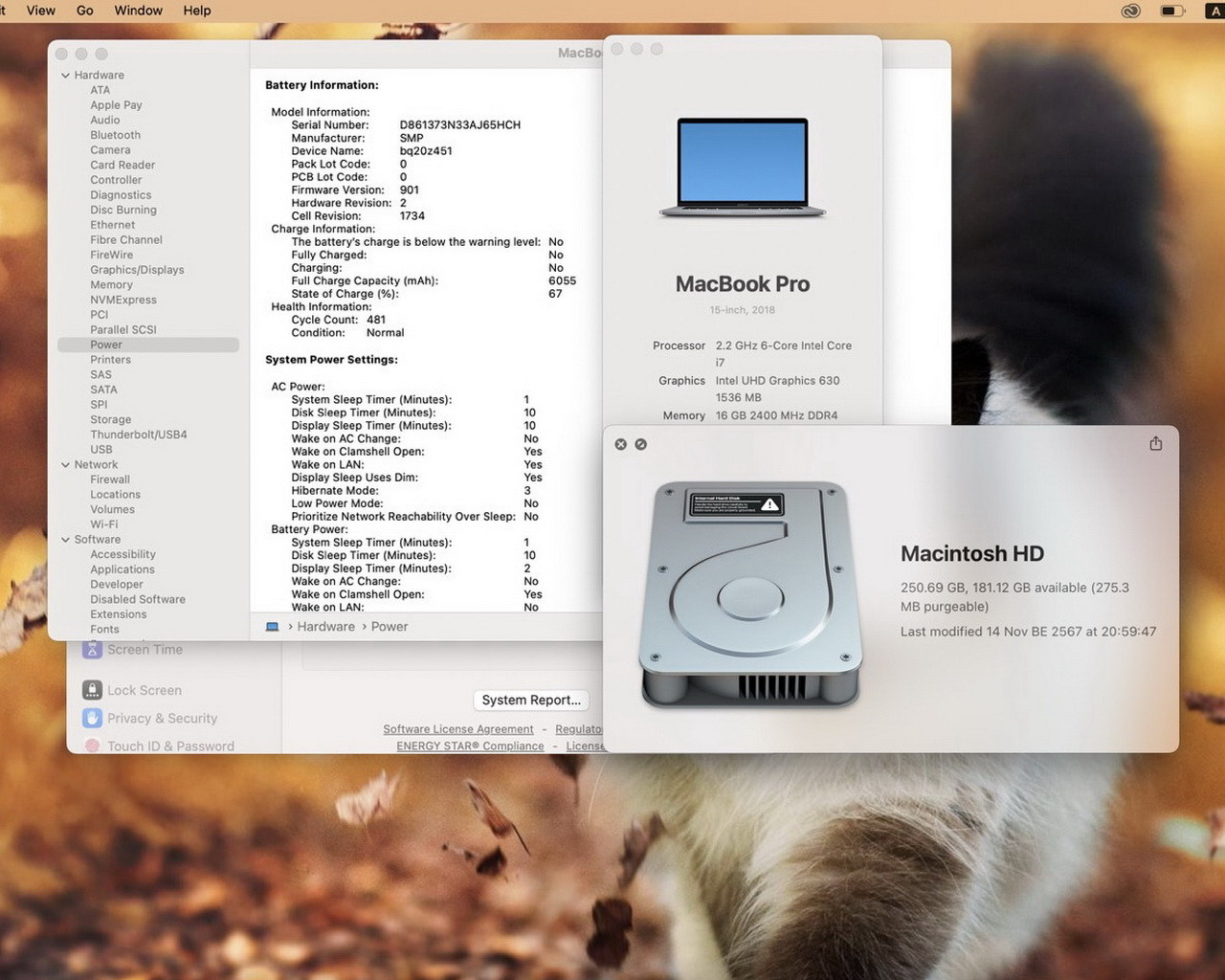Click the System Report button
The width and height of the screenshot is (1225, 980).
point(531,700)
